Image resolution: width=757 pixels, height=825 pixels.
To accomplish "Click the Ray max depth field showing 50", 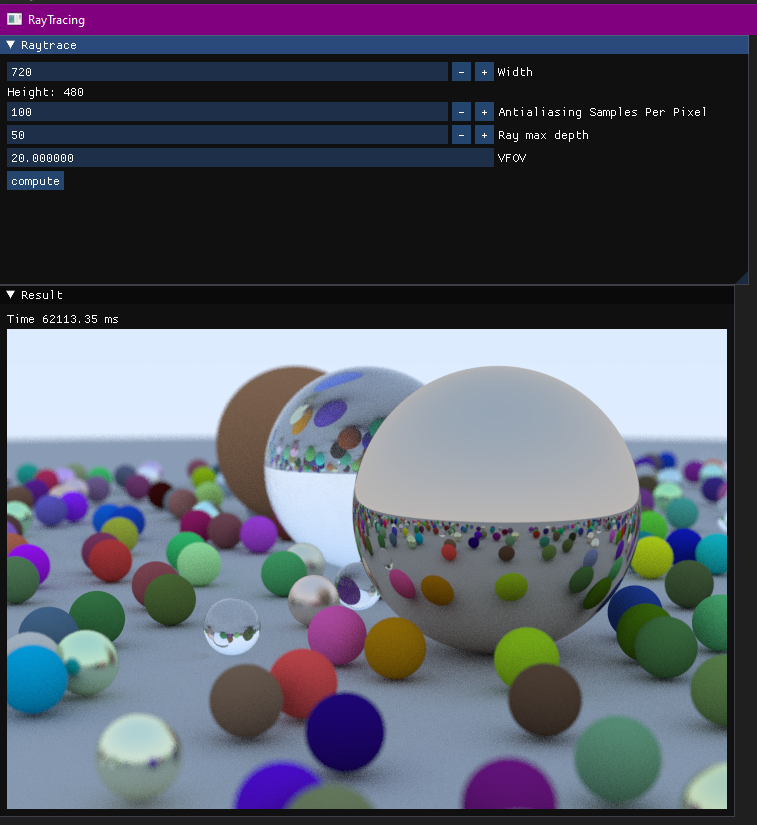I will 227,135.
